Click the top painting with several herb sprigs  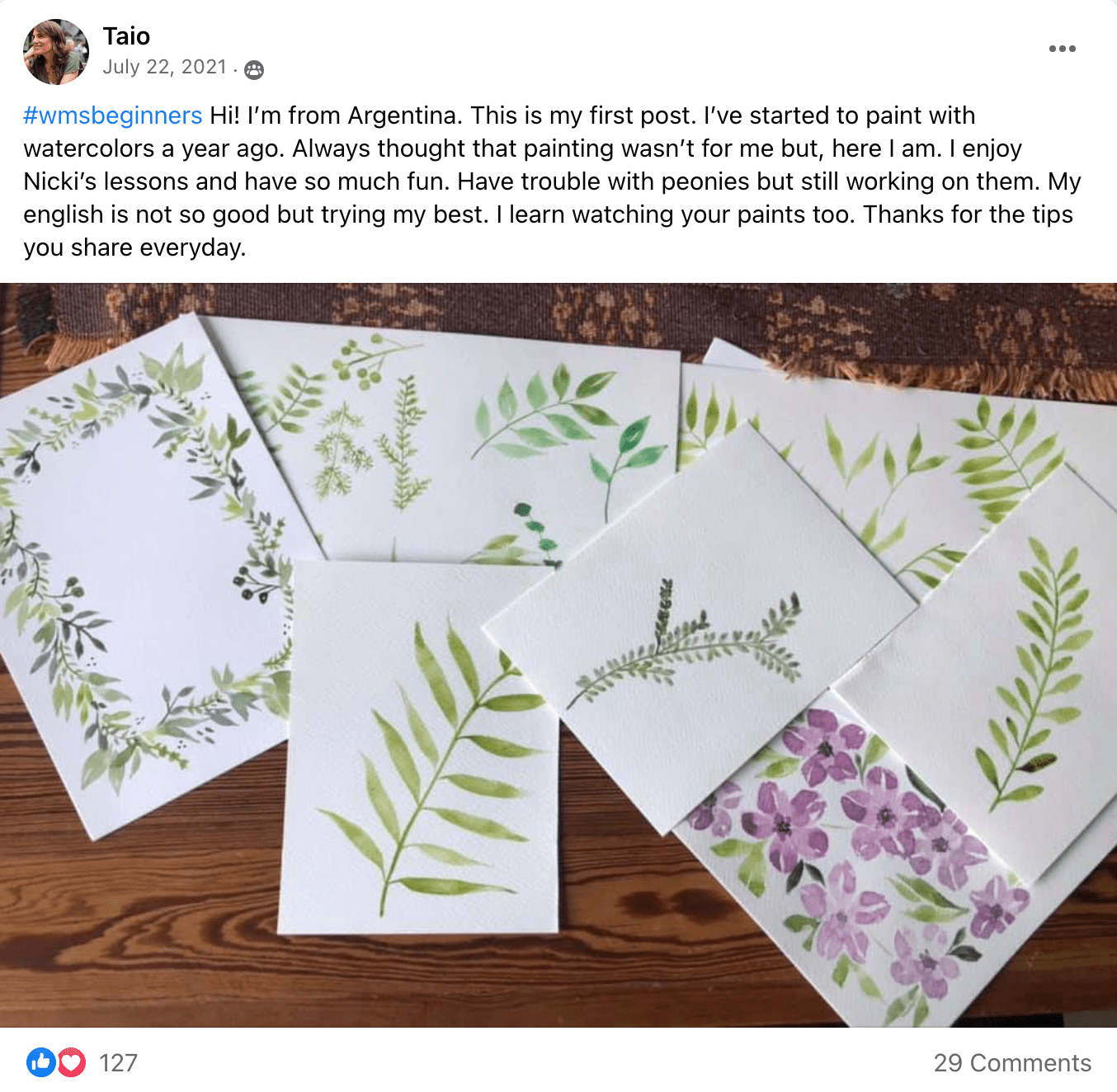(x=445, y=437)
